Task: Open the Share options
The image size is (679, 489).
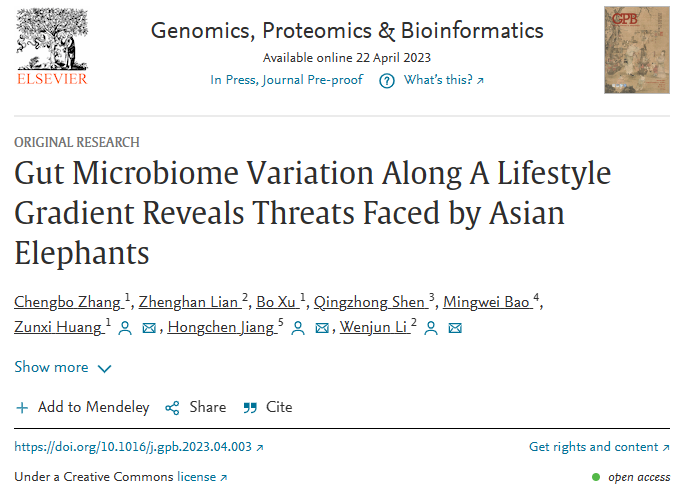Action: (x=196, y=407)
